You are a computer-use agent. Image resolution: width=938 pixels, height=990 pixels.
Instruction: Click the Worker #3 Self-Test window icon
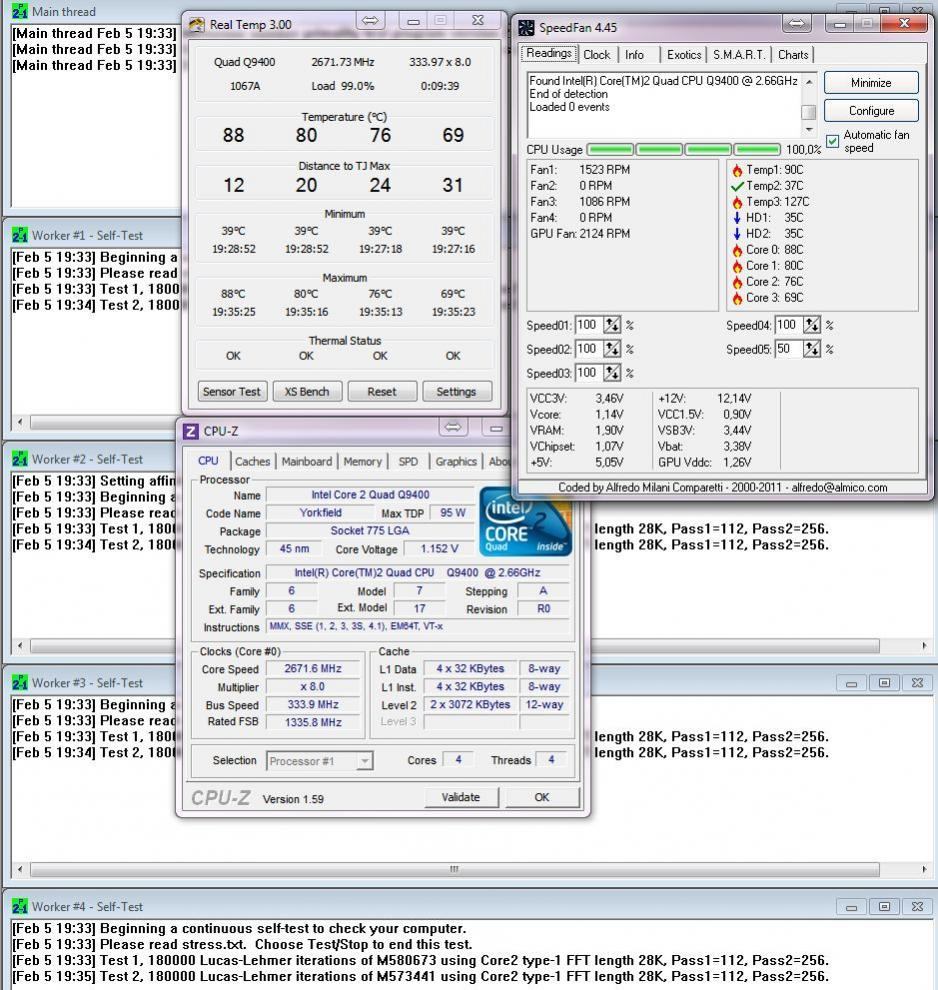coord(20,683)
